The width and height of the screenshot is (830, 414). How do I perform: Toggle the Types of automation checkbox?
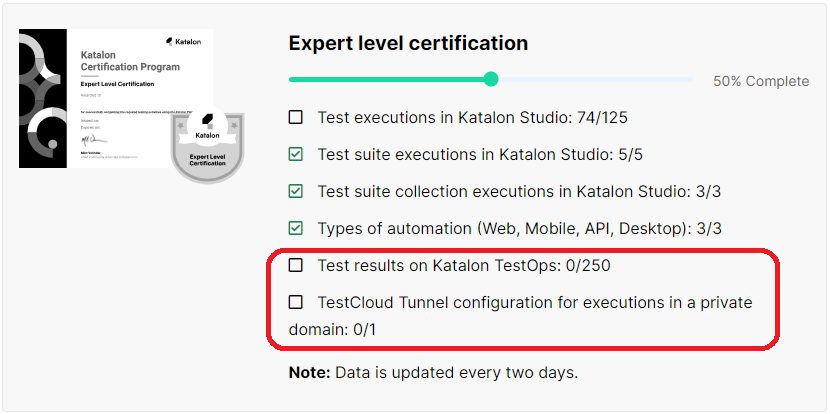click(x=296, y=228)
